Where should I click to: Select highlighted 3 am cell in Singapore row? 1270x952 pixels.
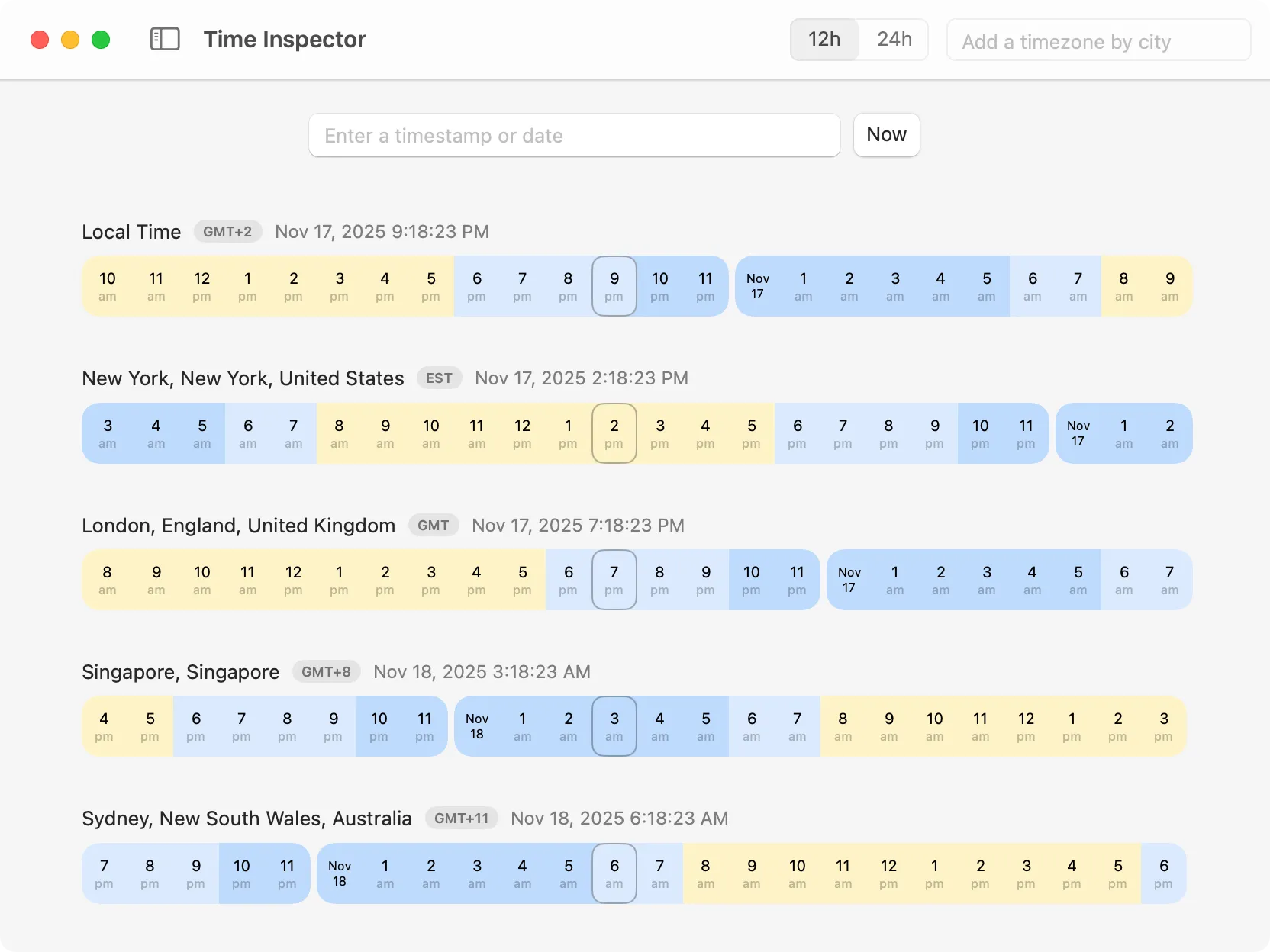[614, 726]
